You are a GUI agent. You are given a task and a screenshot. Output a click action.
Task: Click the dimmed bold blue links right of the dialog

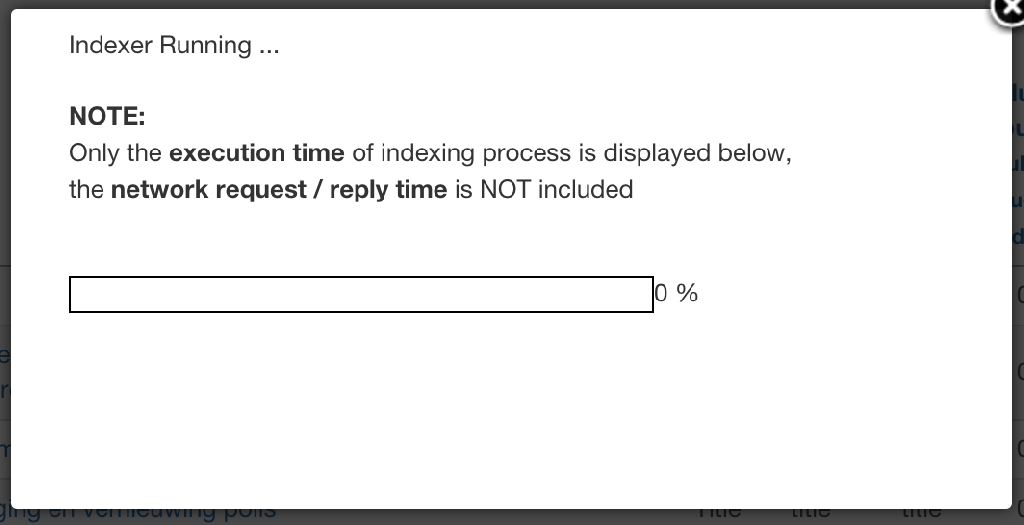(x=1018, y=163)
